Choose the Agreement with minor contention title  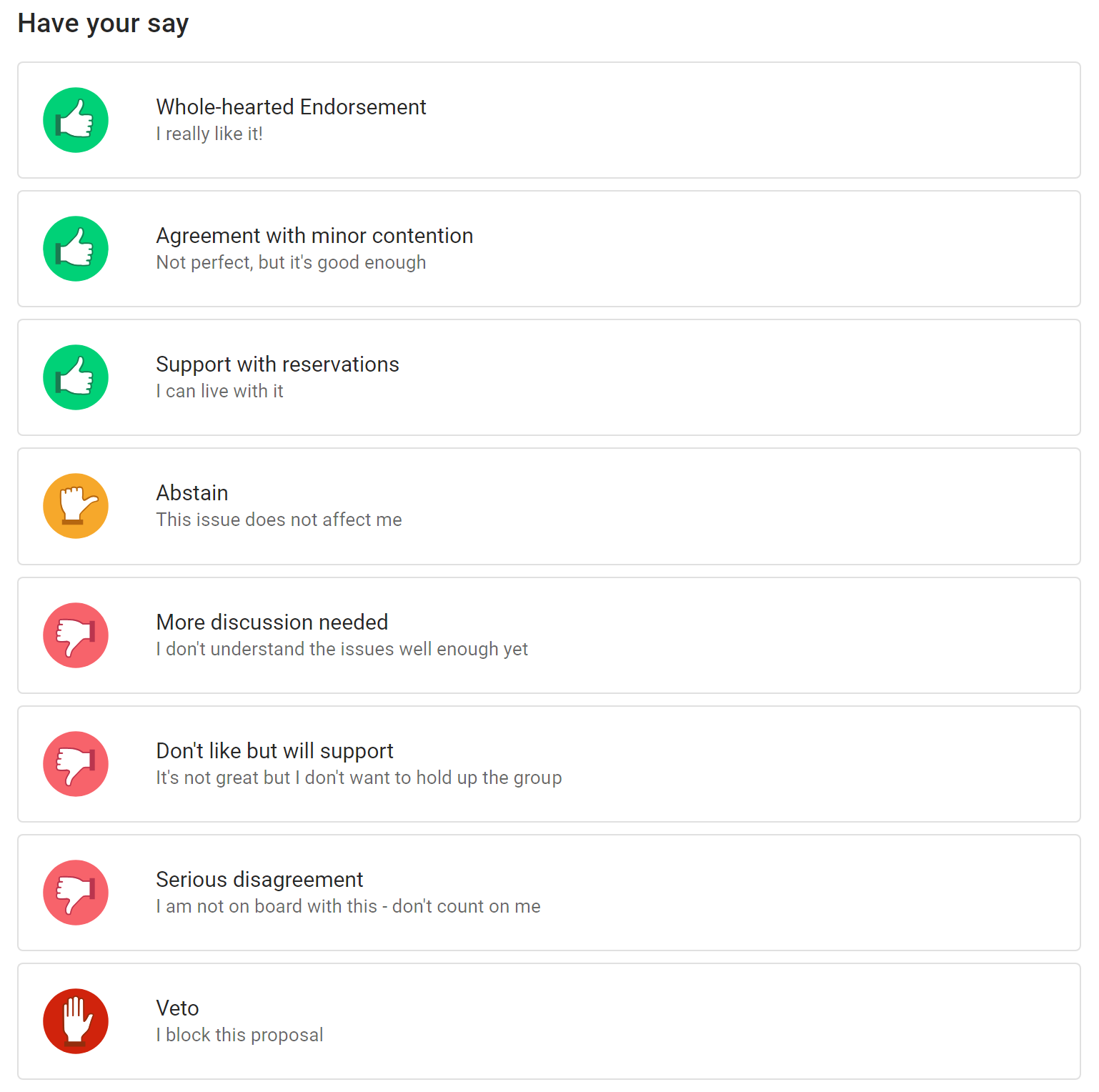coord(314,236)
